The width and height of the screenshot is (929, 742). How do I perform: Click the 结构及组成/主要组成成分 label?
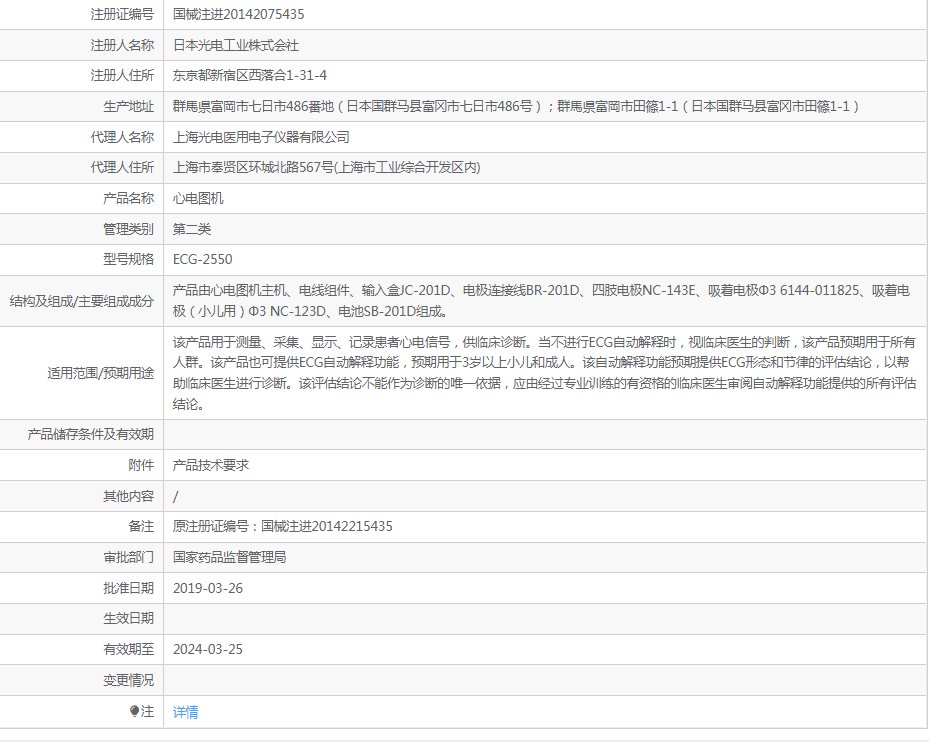tap(82, 301)
